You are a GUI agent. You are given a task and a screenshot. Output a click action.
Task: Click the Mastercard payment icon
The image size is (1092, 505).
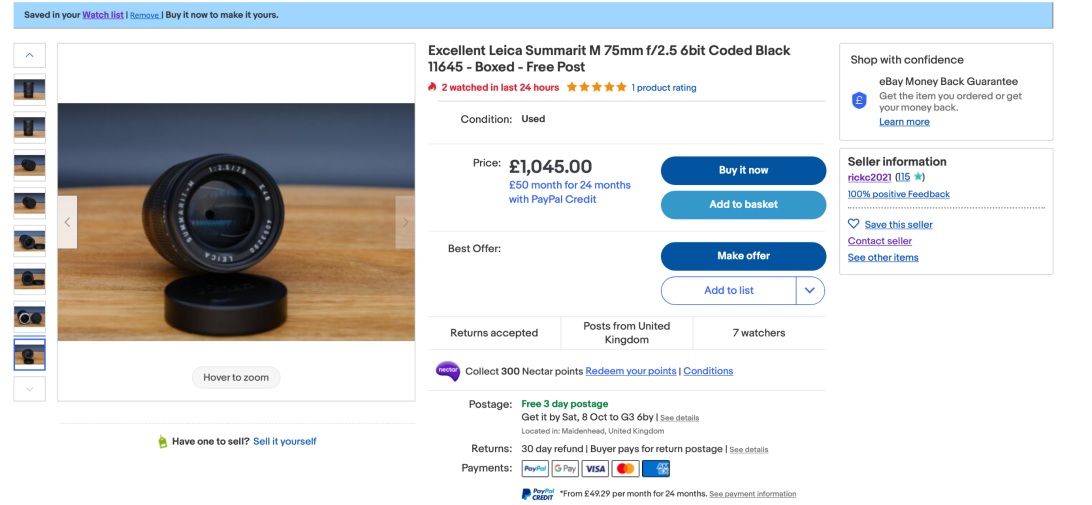click(626, 468)
